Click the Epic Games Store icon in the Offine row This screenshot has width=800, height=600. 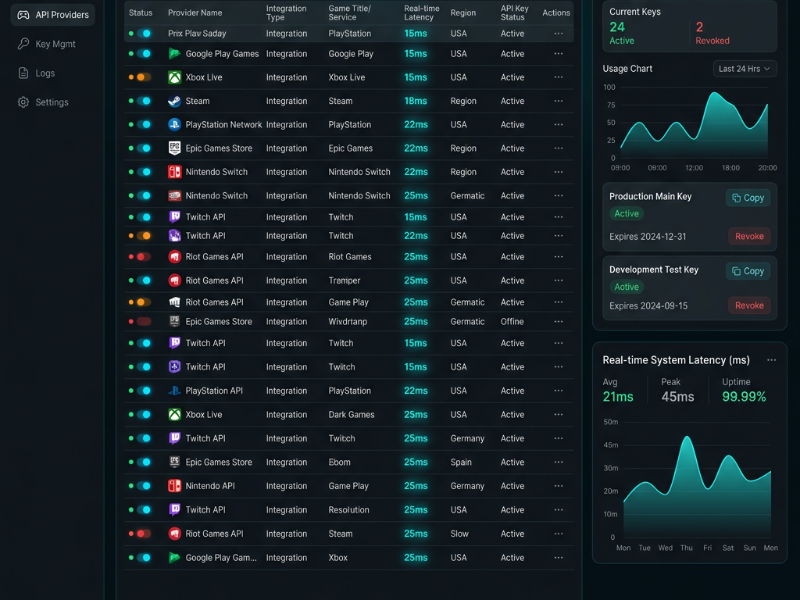point(174,321)
